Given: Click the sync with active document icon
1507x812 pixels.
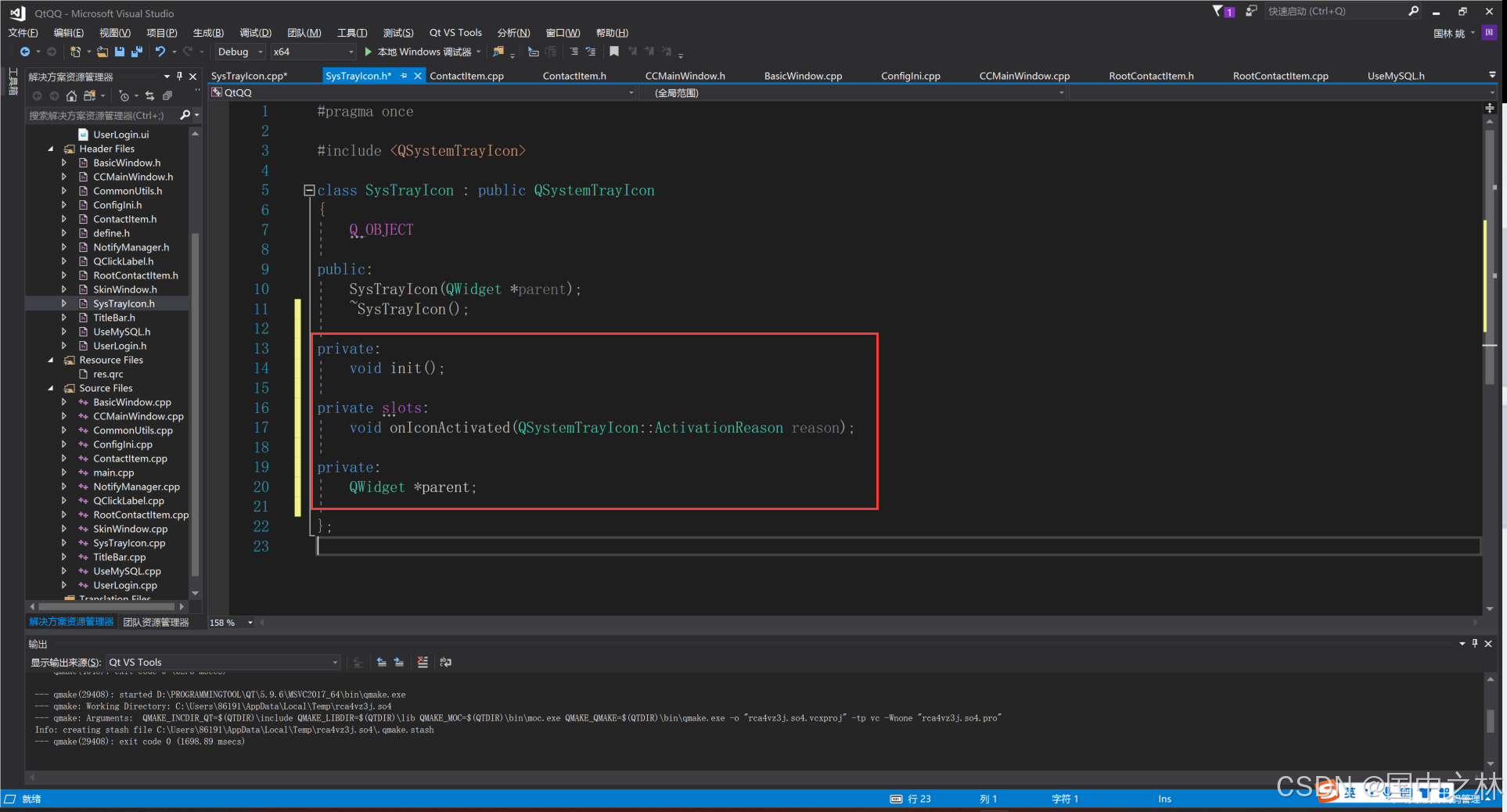Looking at the screenshot, I should click(x=149, y=96).
